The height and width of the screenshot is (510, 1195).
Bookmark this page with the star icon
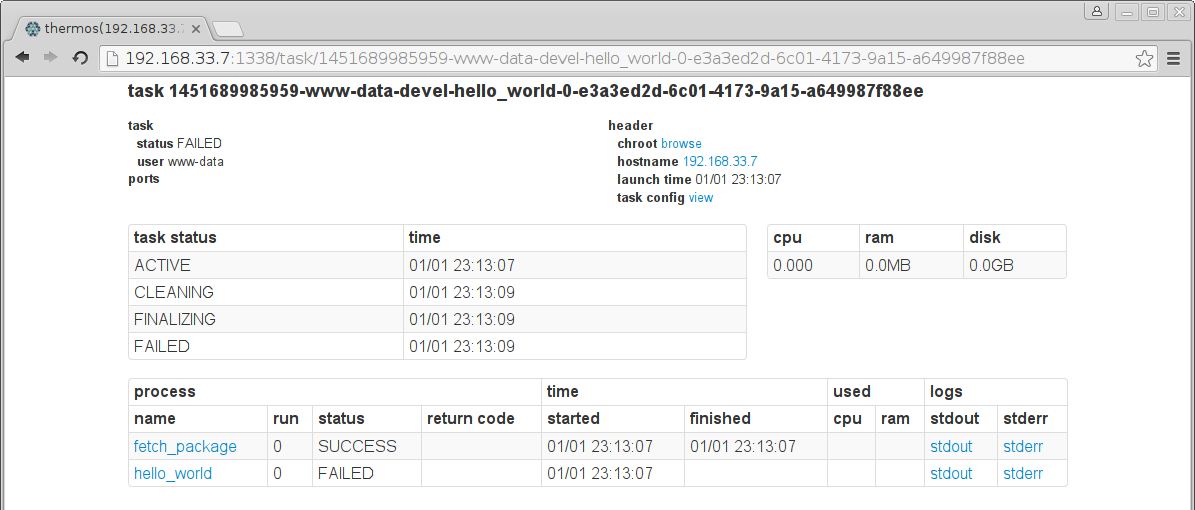(x=1144, y=59)
